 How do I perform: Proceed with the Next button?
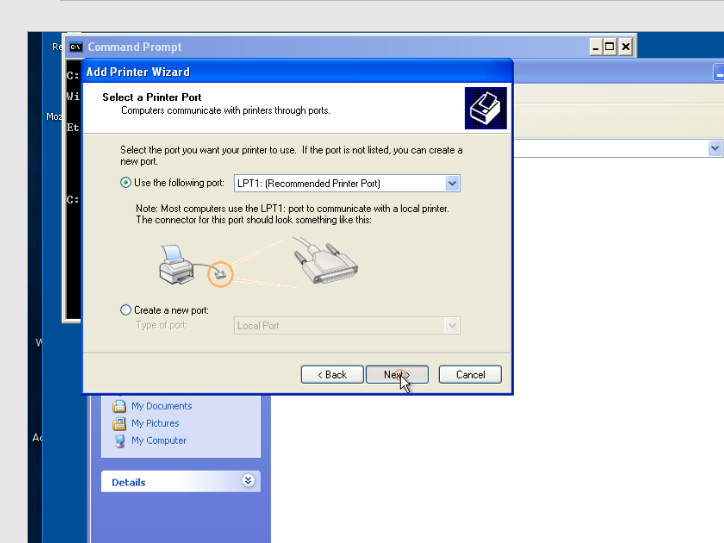[x=397, y=374]
